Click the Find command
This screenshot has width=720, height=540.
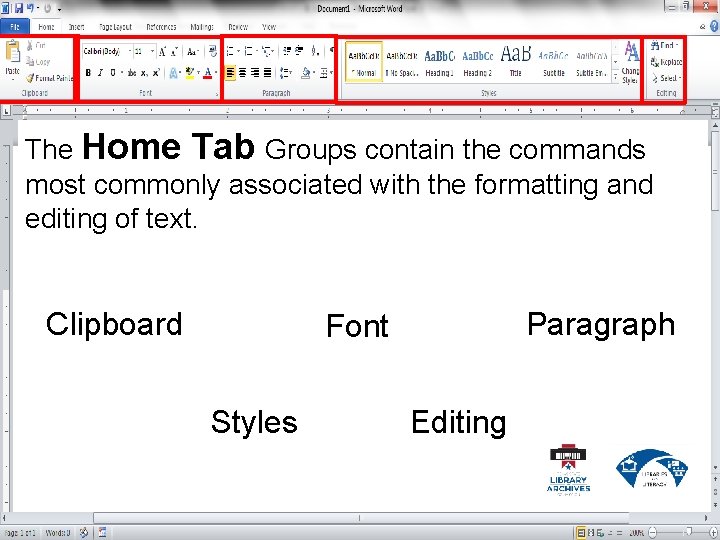point(664,45)
